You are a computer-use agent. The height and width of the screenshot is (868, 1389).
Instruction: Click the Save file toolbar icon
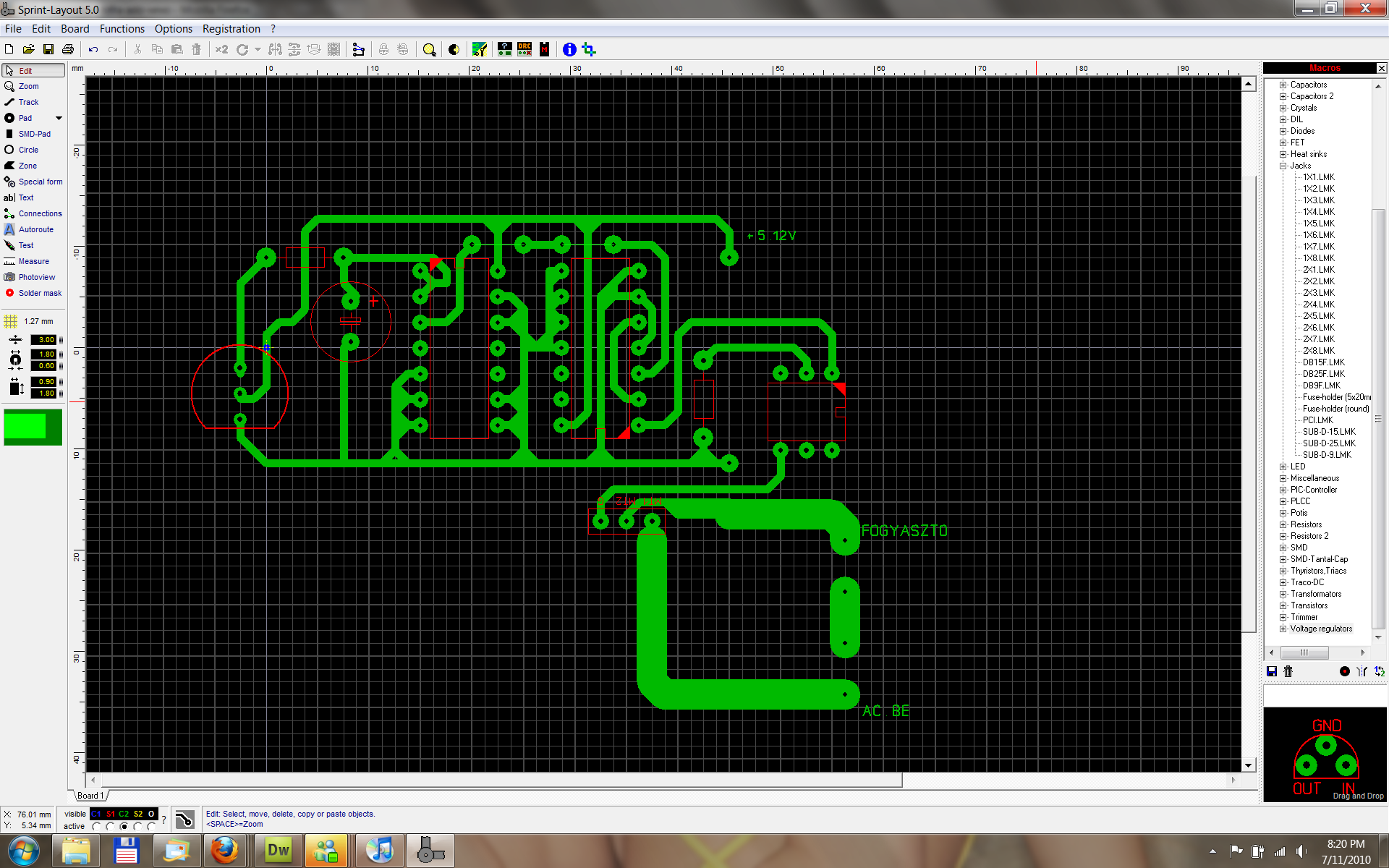click(48, 49)
